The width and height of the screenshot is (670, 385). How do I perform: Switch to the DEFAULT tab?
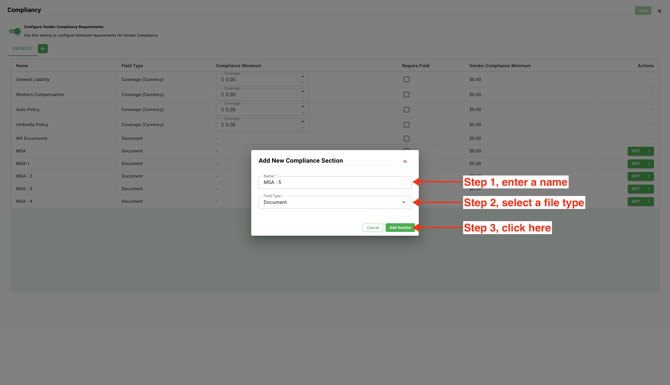pyautogui.click(x=22, y=49)
